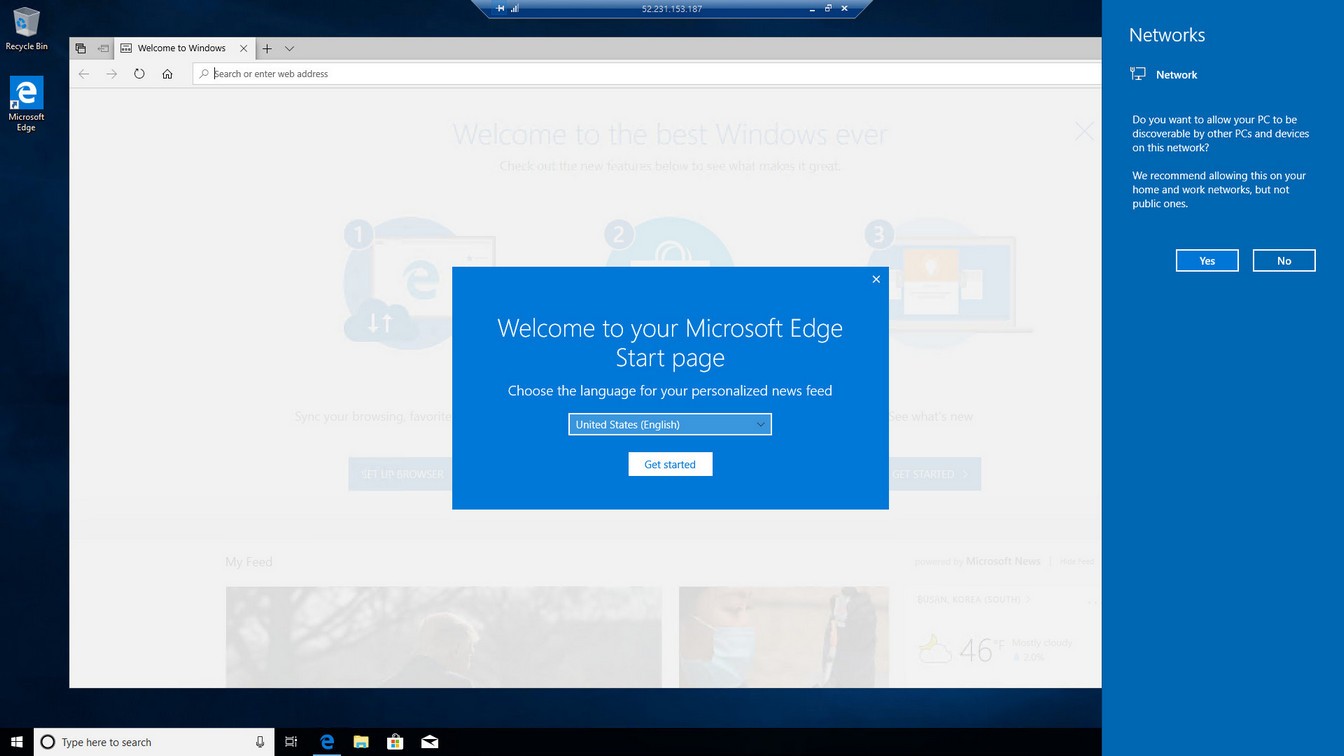Show tab previews with the chevron
Viewport: 1344px width, 756px height.
tap(289, 48)
